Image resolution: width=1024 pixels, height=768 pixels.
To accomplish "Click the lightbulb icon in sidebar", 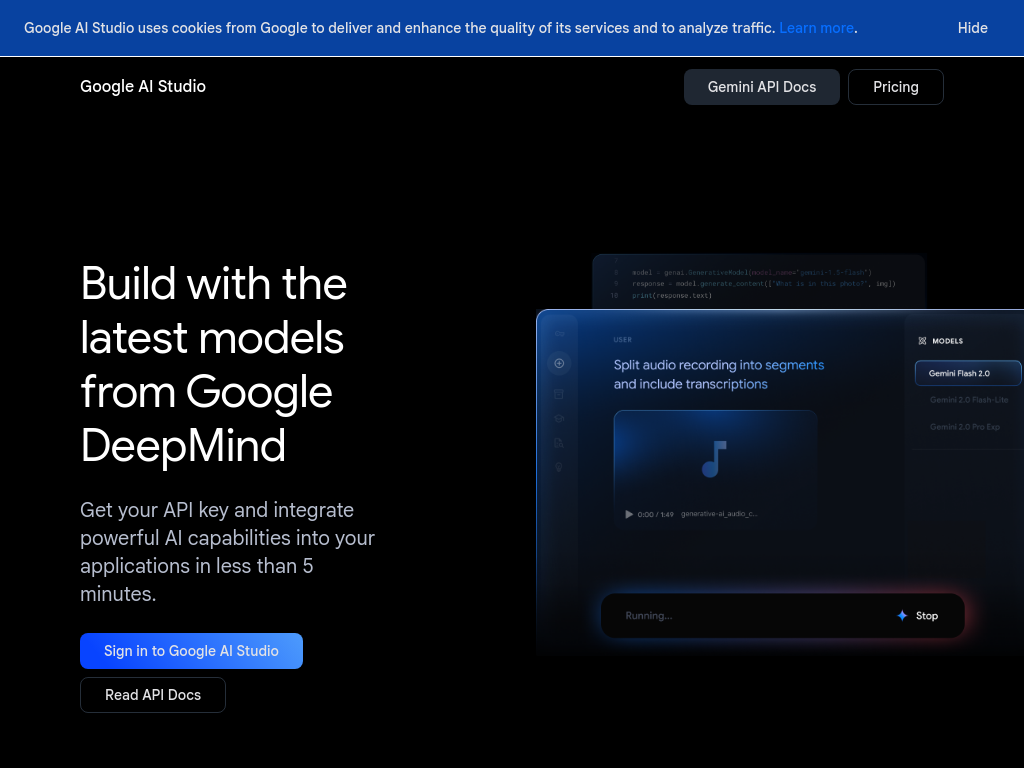I will [x=560, y=466].
